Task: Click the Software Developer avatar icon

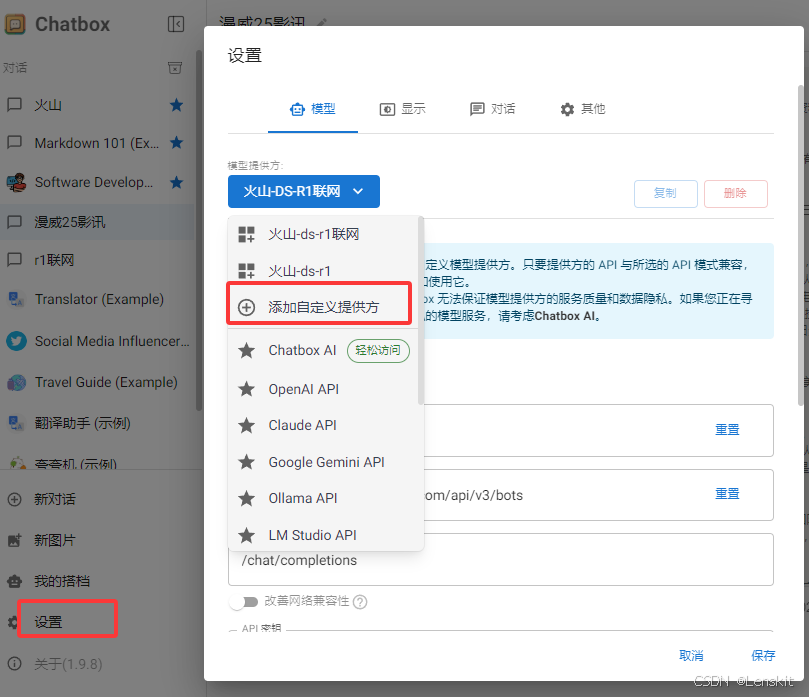Action: point(16,182)
